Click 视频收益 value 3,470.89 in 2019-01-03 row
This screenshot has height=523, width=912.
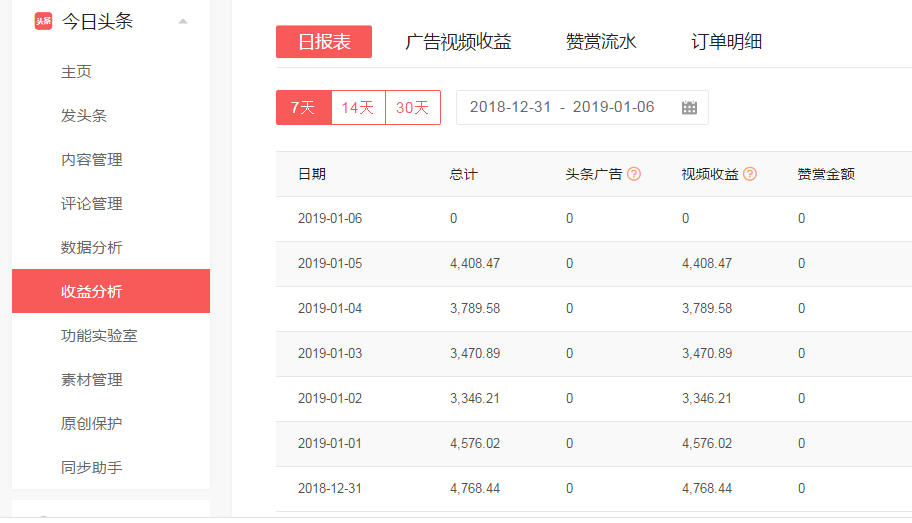click(707, 353)
